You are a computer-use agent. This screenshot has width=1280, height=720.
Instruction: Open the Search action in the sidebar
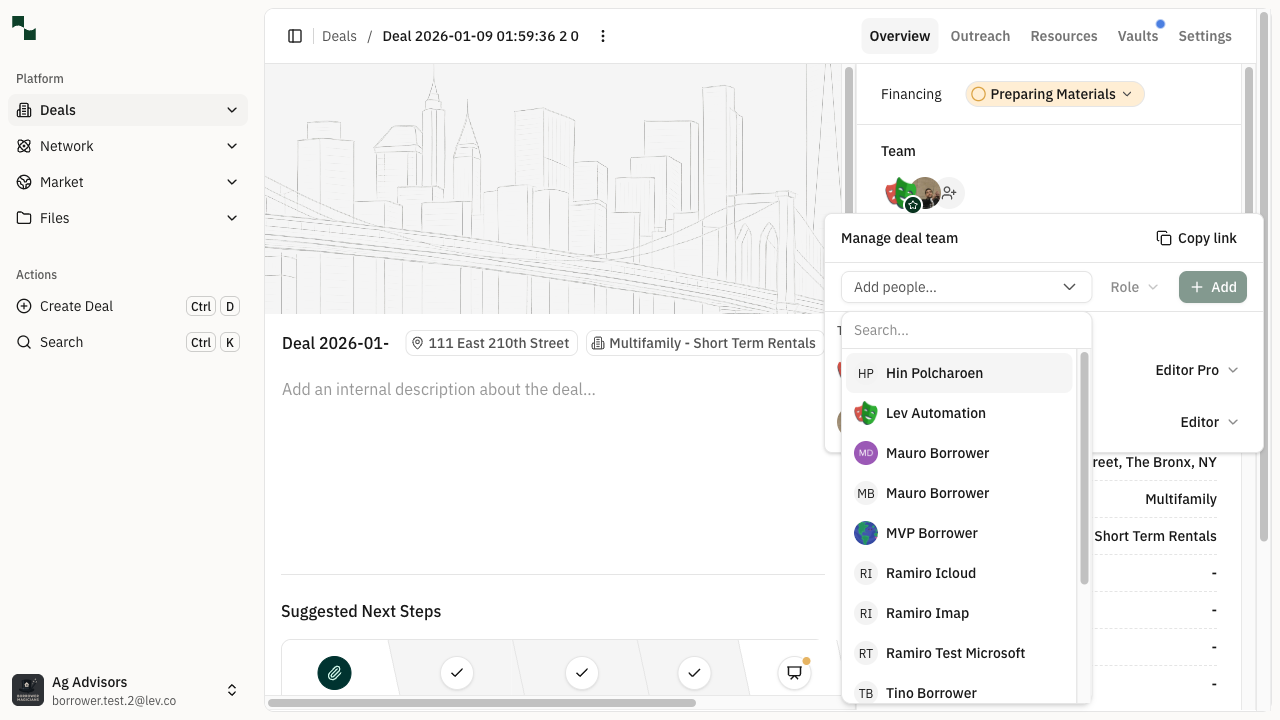click(62, 342)
